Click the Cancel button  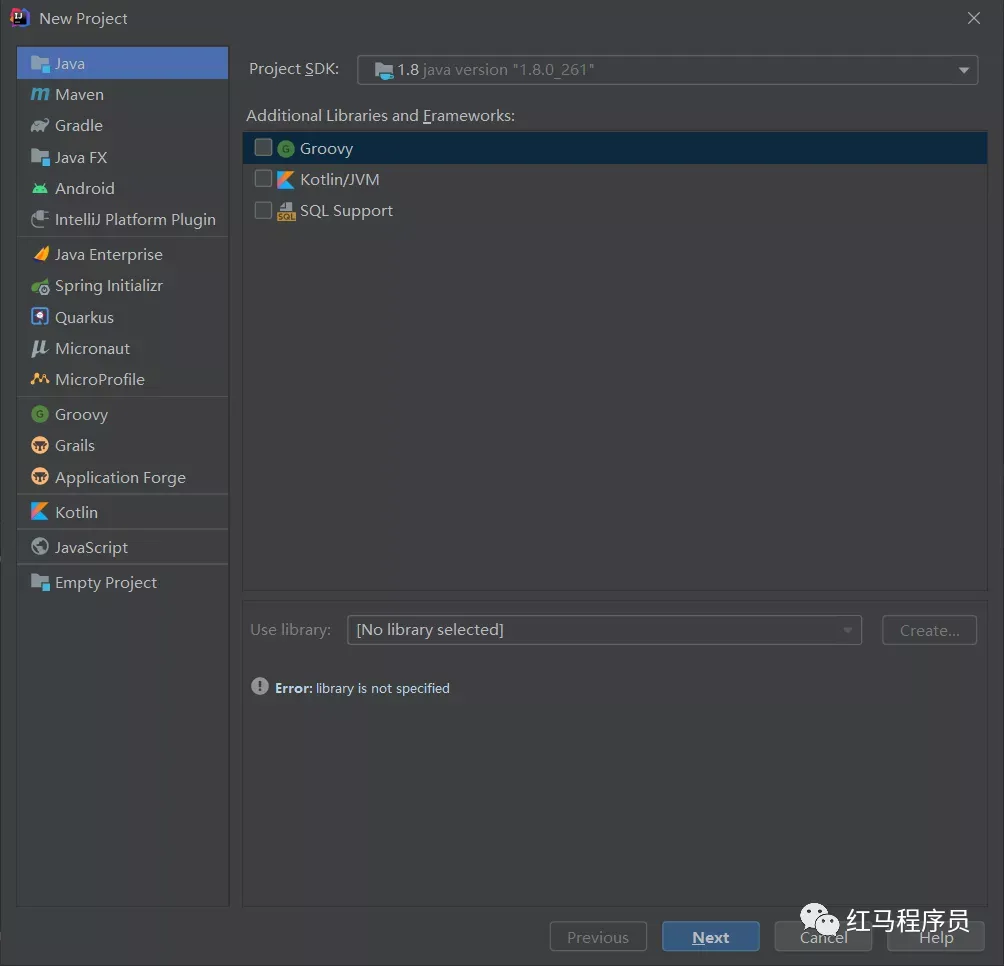pos(823,937)
